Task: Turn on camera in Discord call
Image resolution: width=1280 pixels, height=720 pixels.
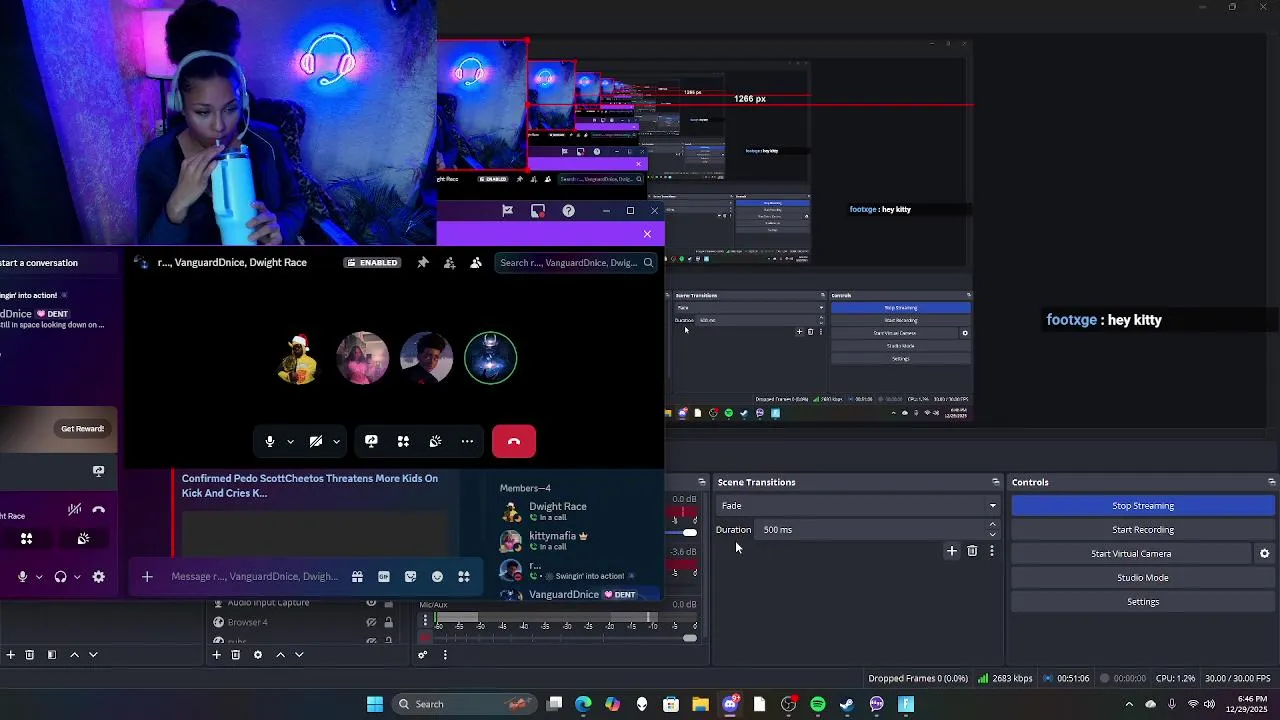Action: (316, 441)
